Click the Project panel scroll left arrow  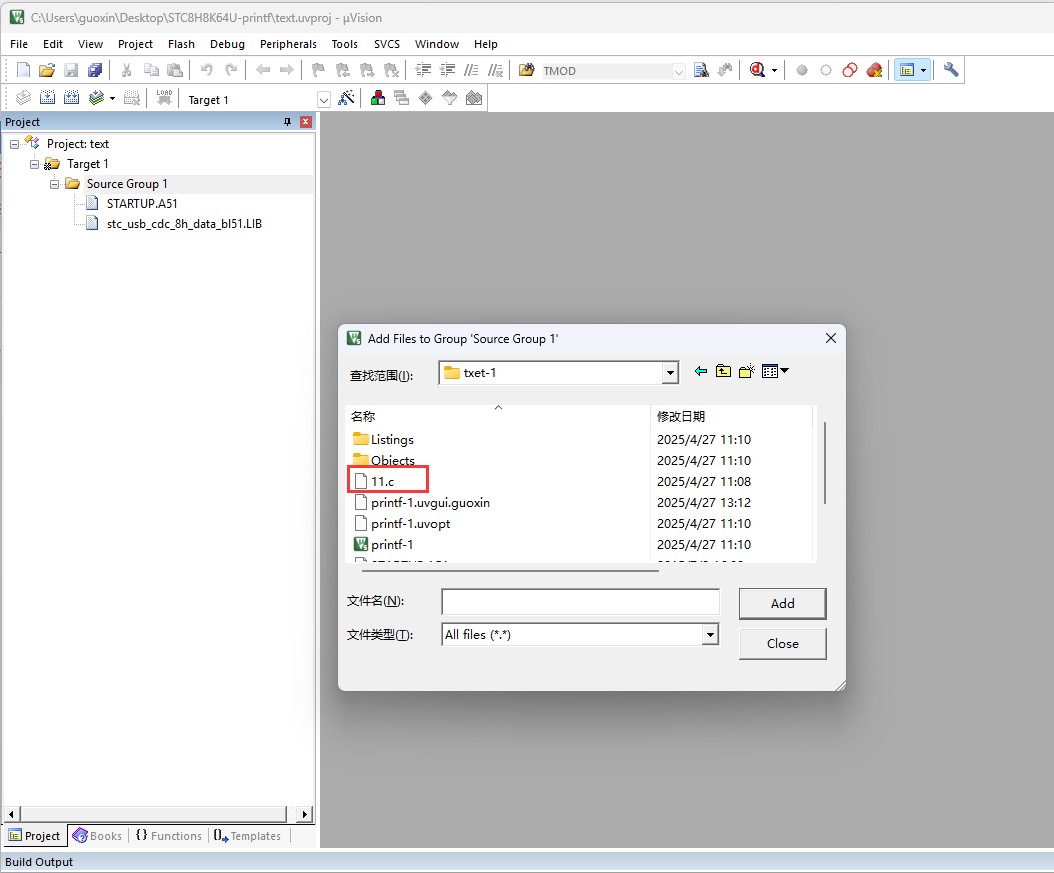point(11,814)
